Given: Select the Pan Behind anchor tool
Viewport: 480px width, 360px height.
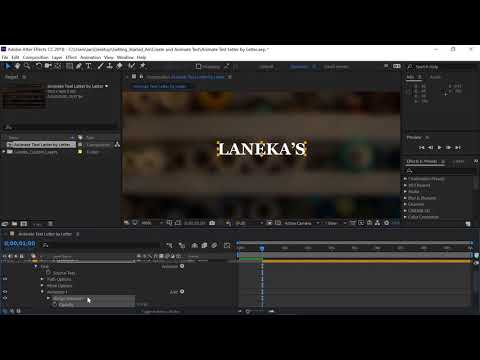Looking at the screenshot, I should coord(58,66).
